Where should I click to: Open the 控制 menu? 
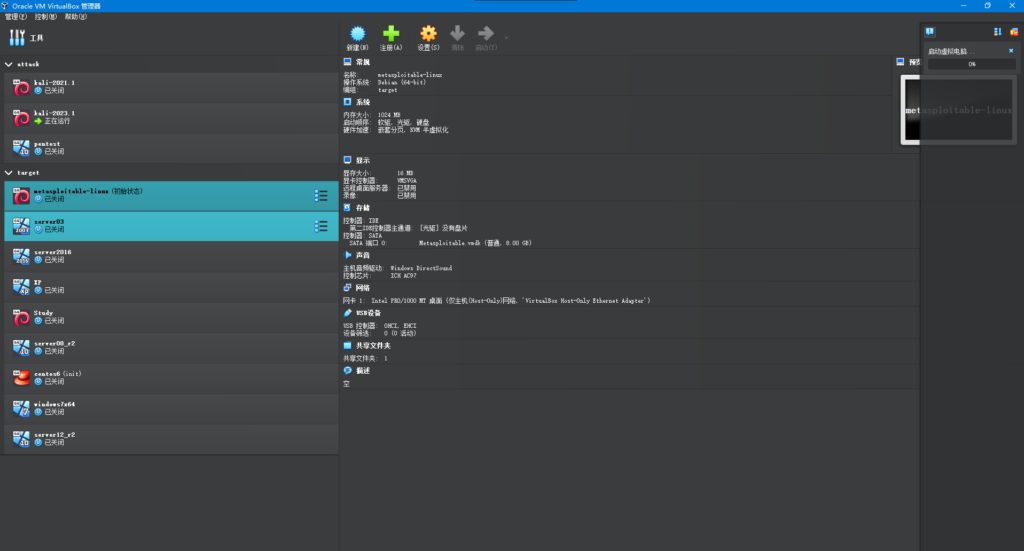pos(46,17)
